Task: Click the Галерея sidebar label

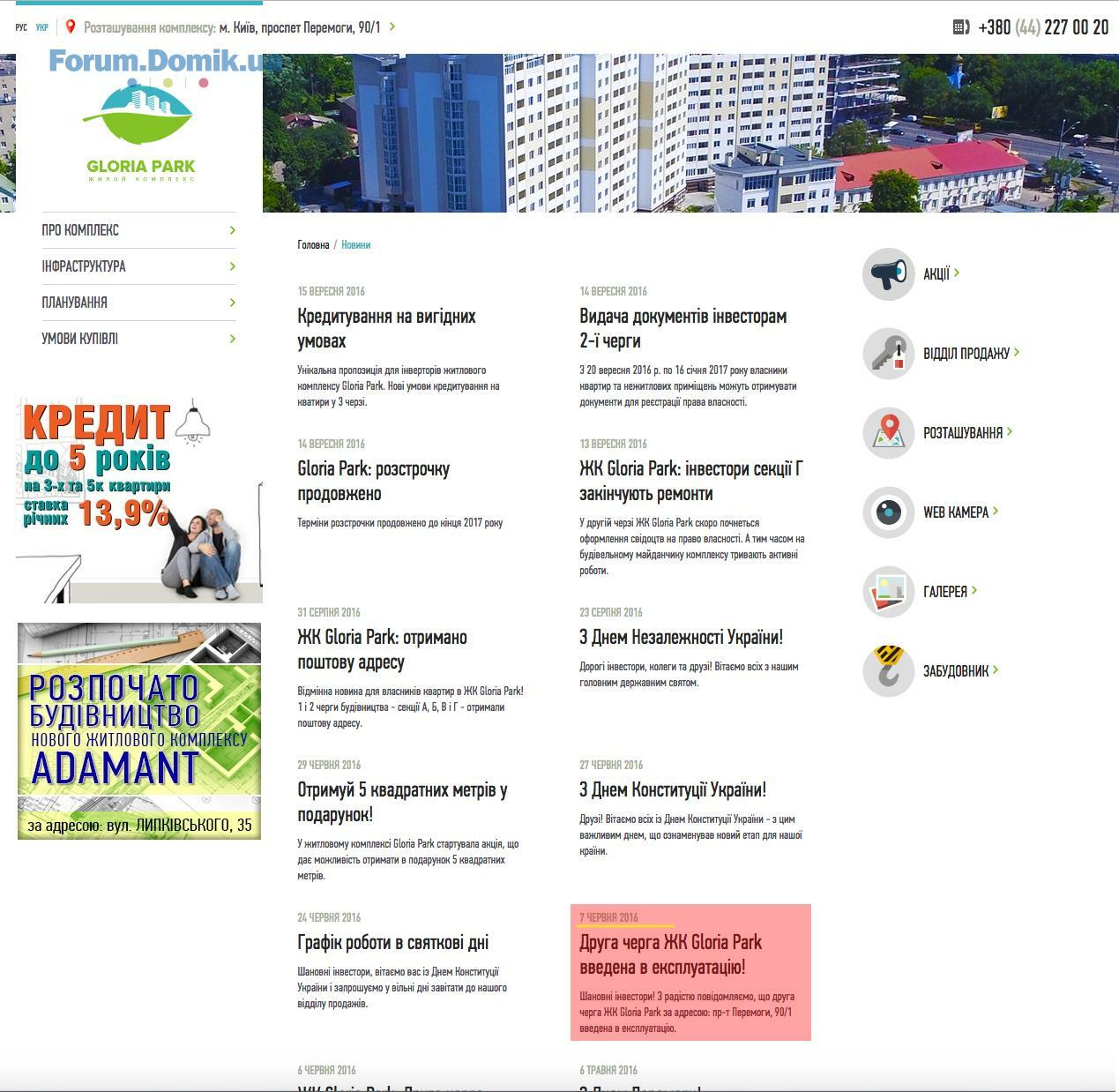Action: point(945,592)
